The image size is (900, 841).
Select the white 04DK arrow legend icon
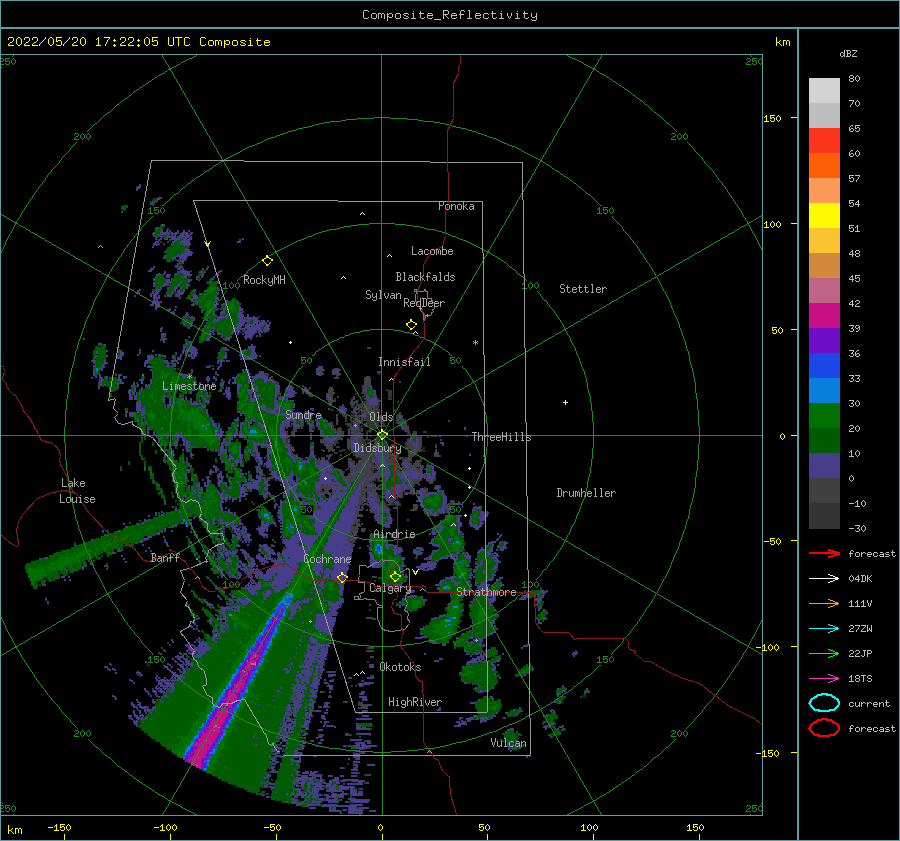(x=824, y=578)
